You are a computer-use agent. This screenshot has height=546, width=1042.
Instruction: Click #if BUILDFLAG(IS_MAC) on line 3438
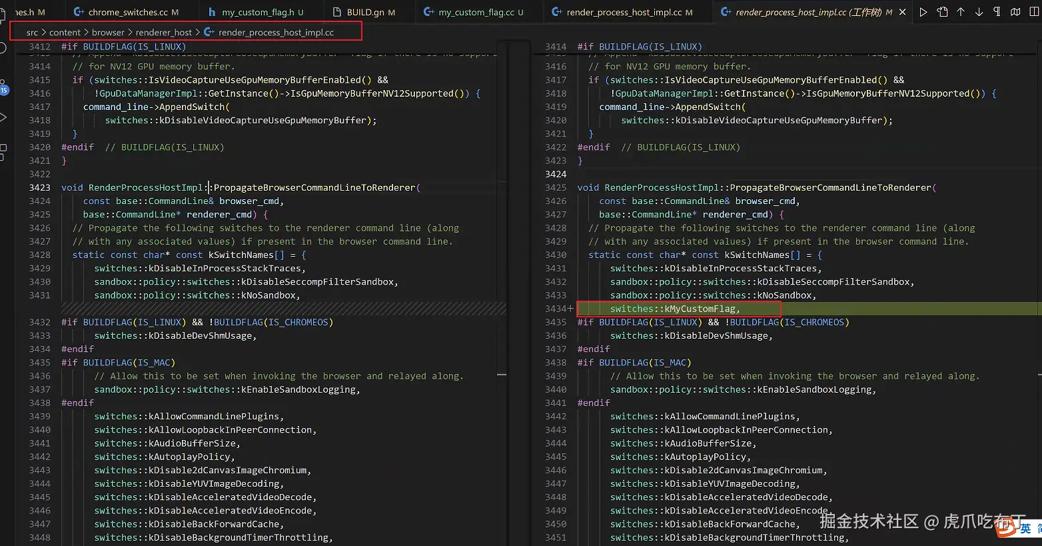coord(634,362)
